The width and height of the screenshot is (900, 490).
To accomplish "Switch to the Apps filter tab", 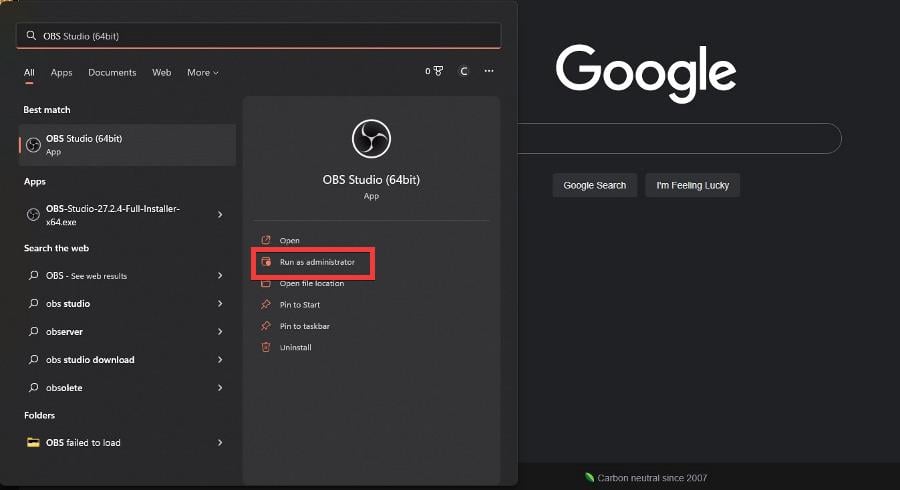I will 61,72.
